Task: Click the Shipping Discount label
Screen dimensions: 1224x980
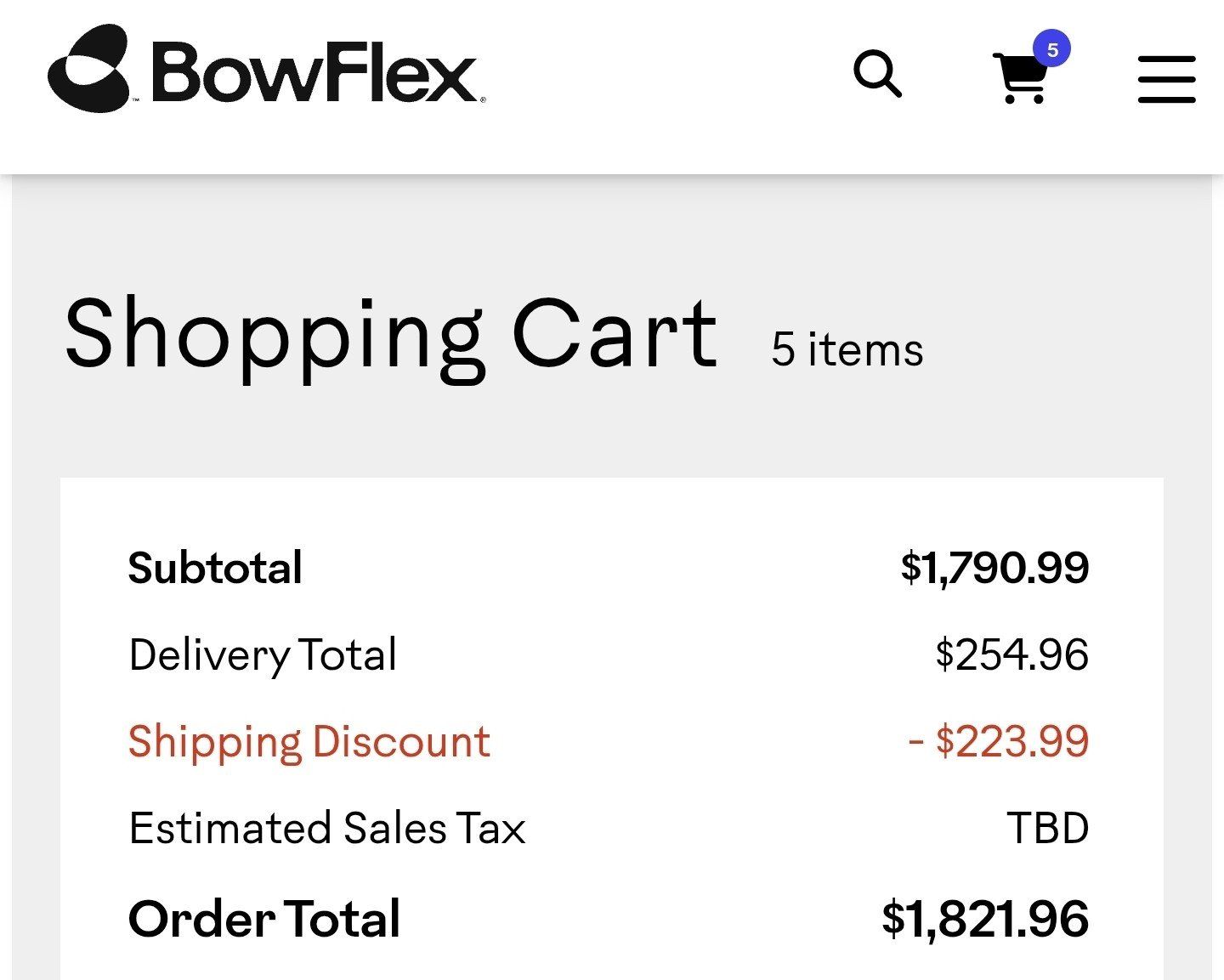Action: tap(309, 741)
